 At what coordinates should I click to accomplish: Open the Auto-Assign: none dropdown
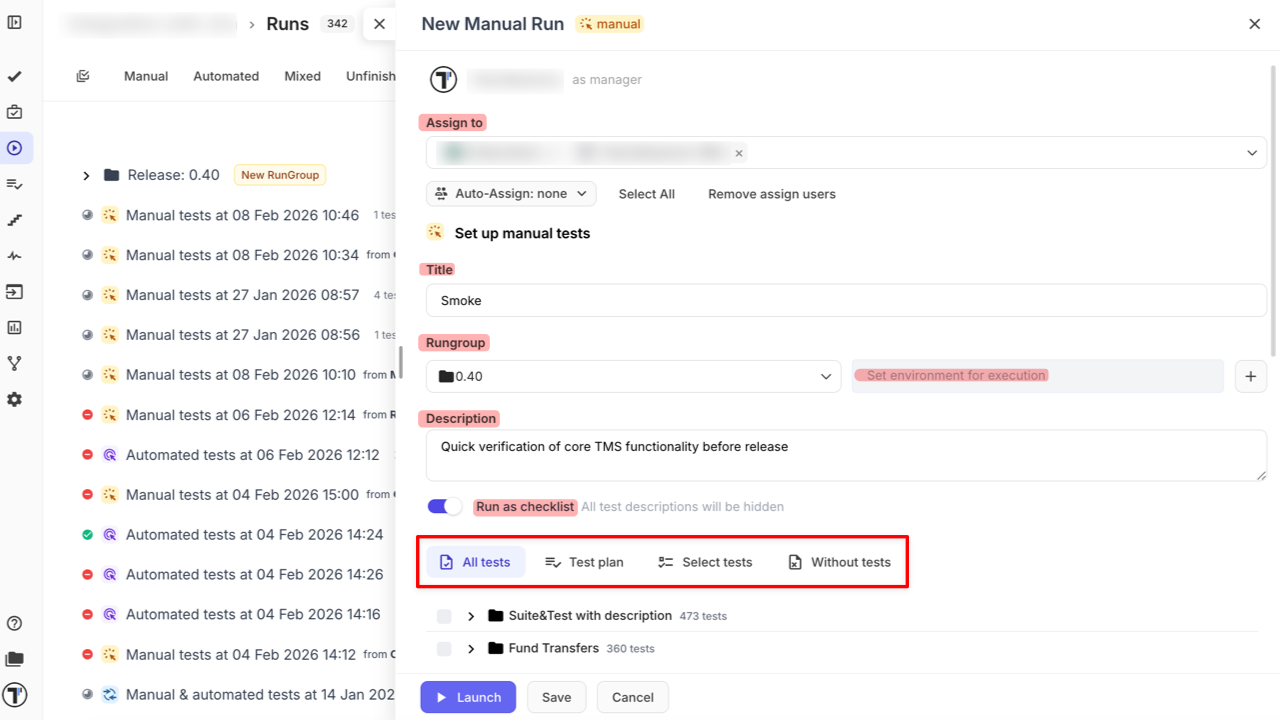click(510, 193)
